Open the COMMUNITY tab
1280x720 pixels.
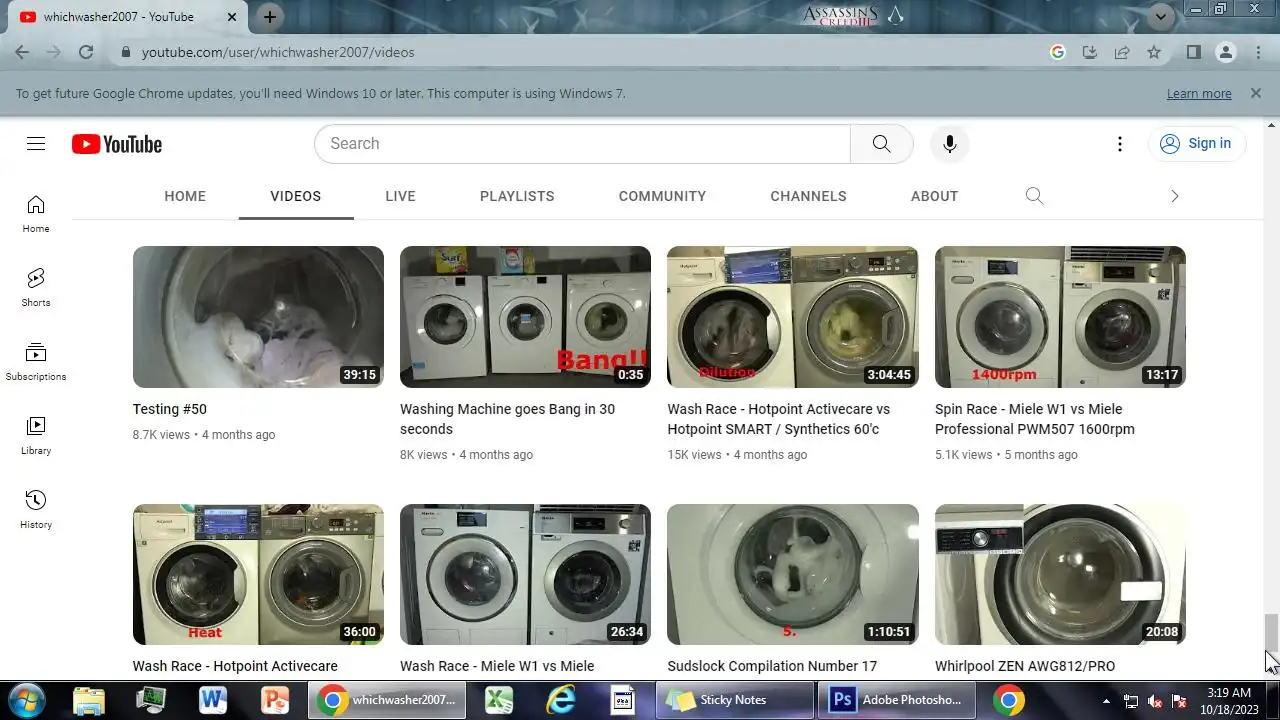pos(662,196)
